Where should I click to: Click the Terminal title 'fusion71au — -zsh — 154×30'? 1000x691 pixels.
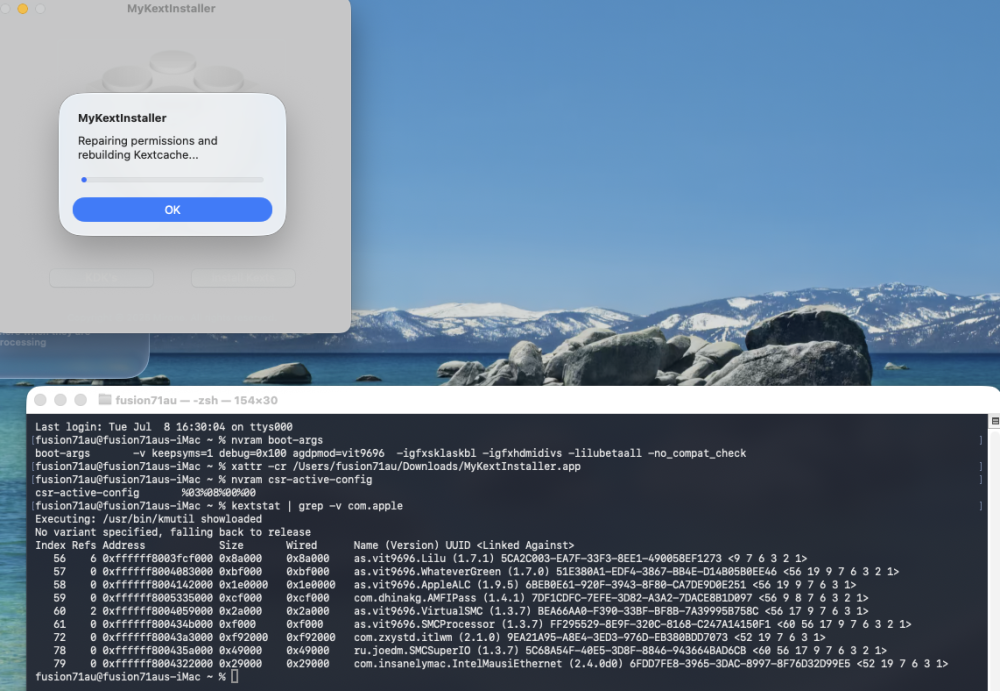[196, 400]
